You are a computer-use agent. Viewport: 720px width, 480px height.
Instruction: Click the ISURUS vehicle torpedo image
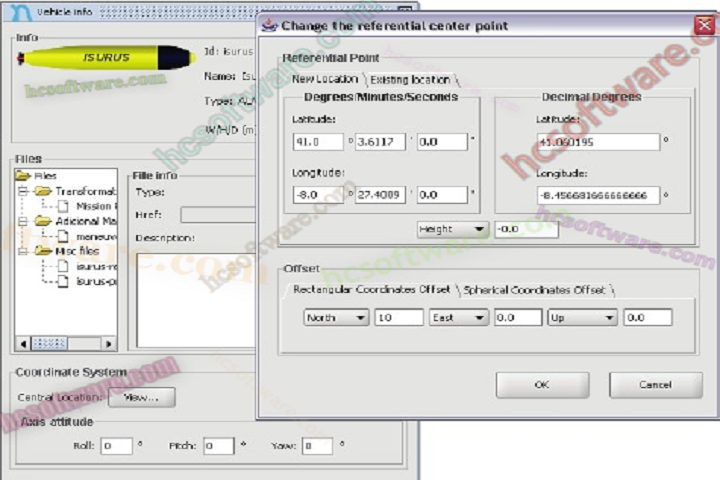106,57
